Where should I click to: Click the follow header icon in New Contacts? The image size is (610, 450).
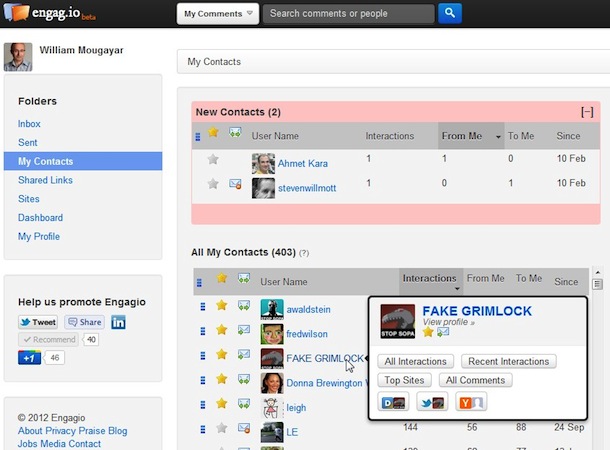235,132
